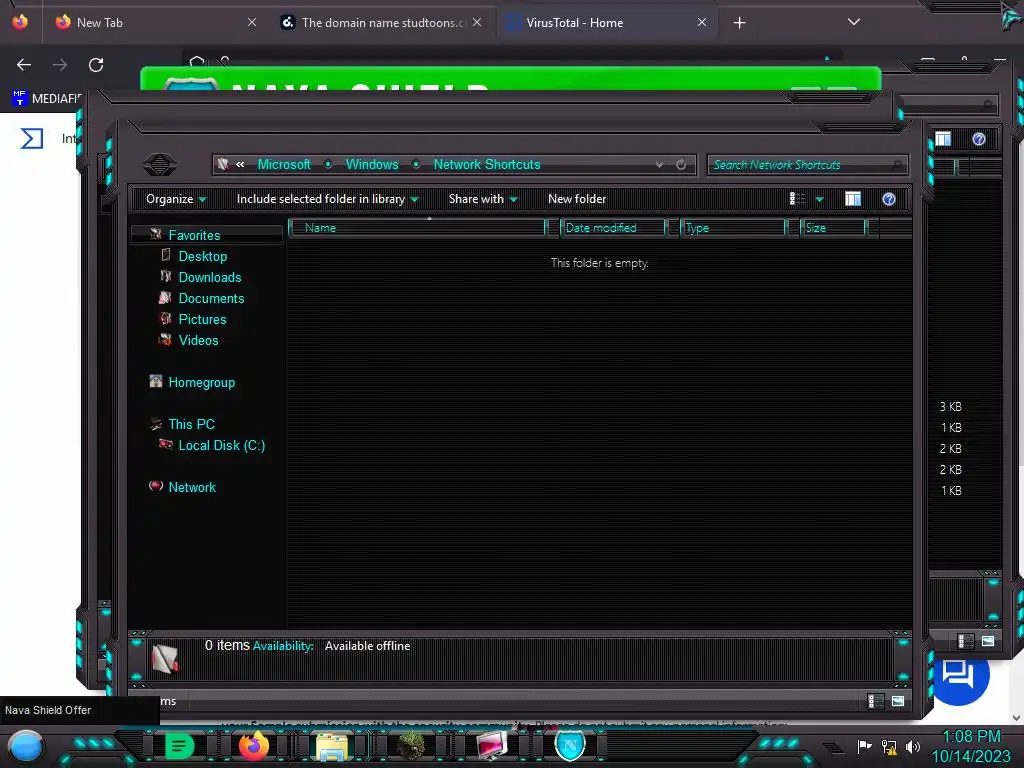Switch to Firefox from the taskbar

tap(254, 745)
